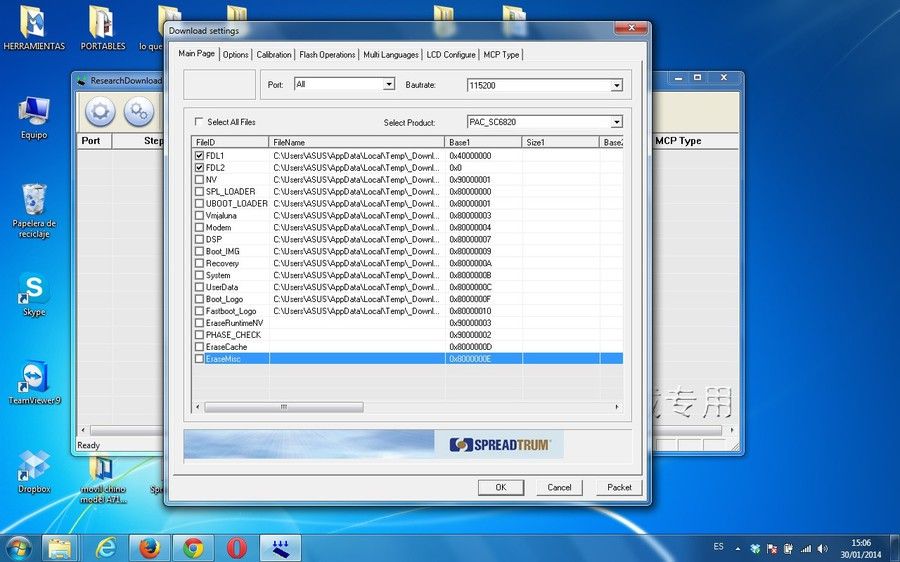Open the Port dropdown
The height and width of the screenshot is (562, 900).
point(389,84)
